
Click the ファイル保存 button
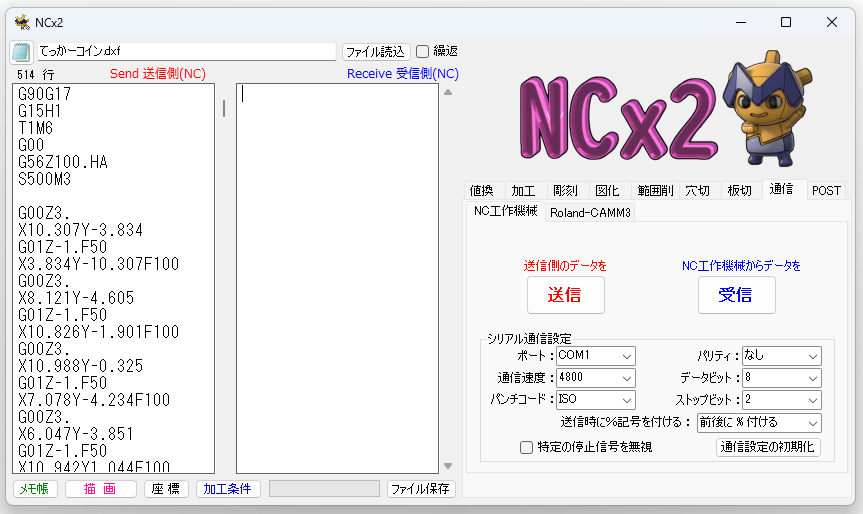421,489
